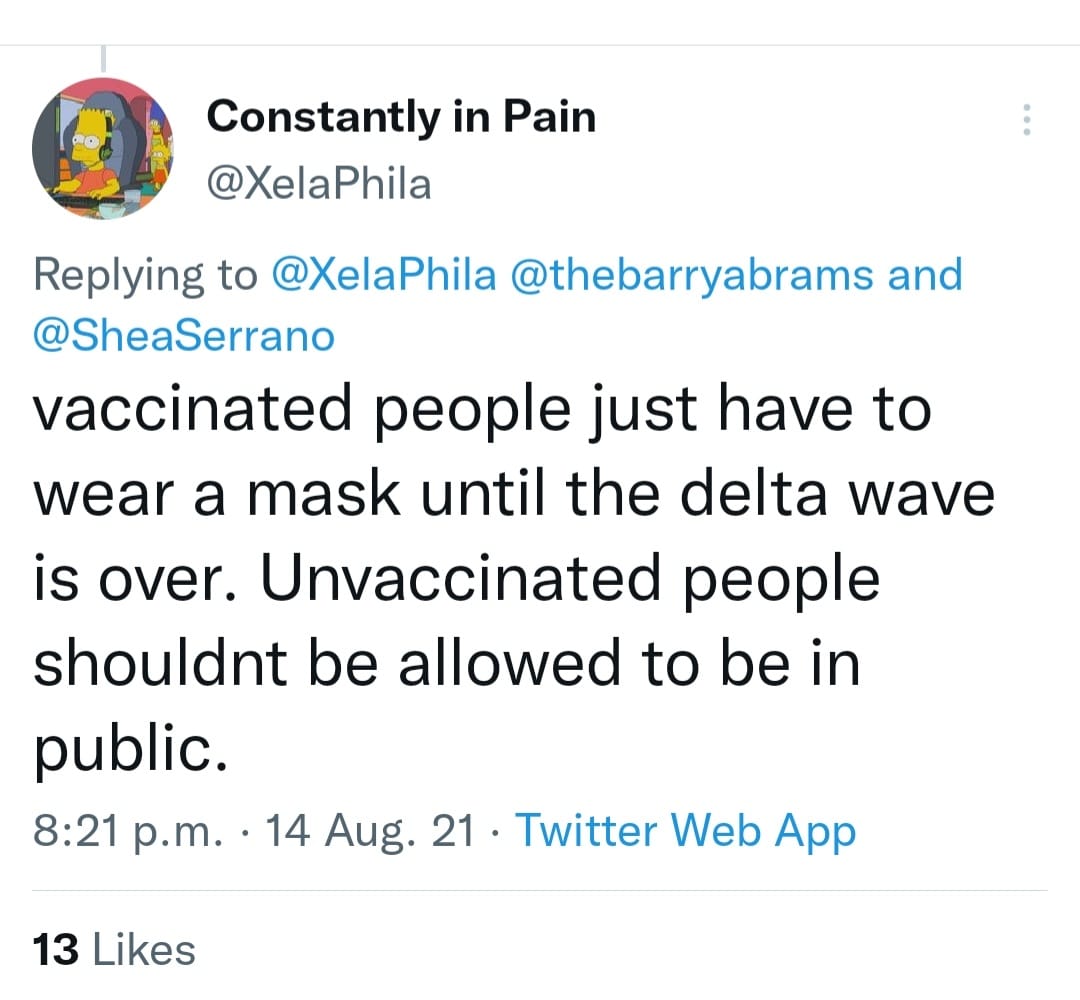The width and height of the screenshot is (1080, 1000).
Task: Click the gray @XelaPhila handle below the name
Action: [319, 184]
